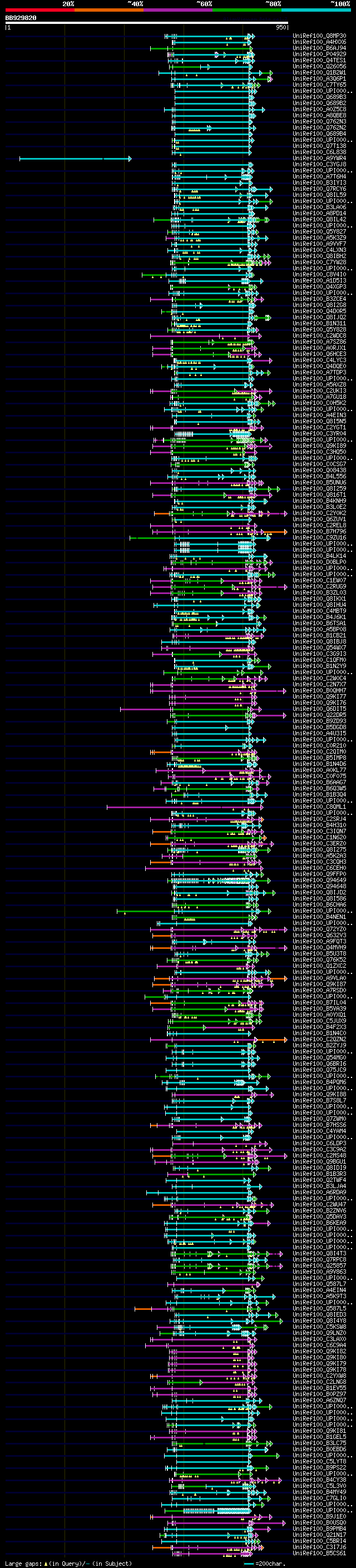This screenshot has width=356, height=1568.
Task: Select the query ID BB929820
Action: 21,18
